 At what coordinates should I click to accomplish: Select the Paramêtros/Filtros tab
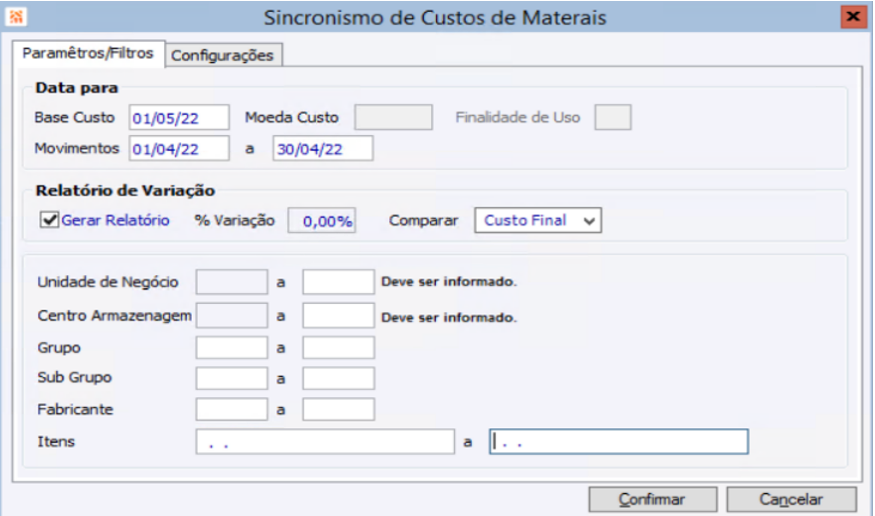click(88, 54)
